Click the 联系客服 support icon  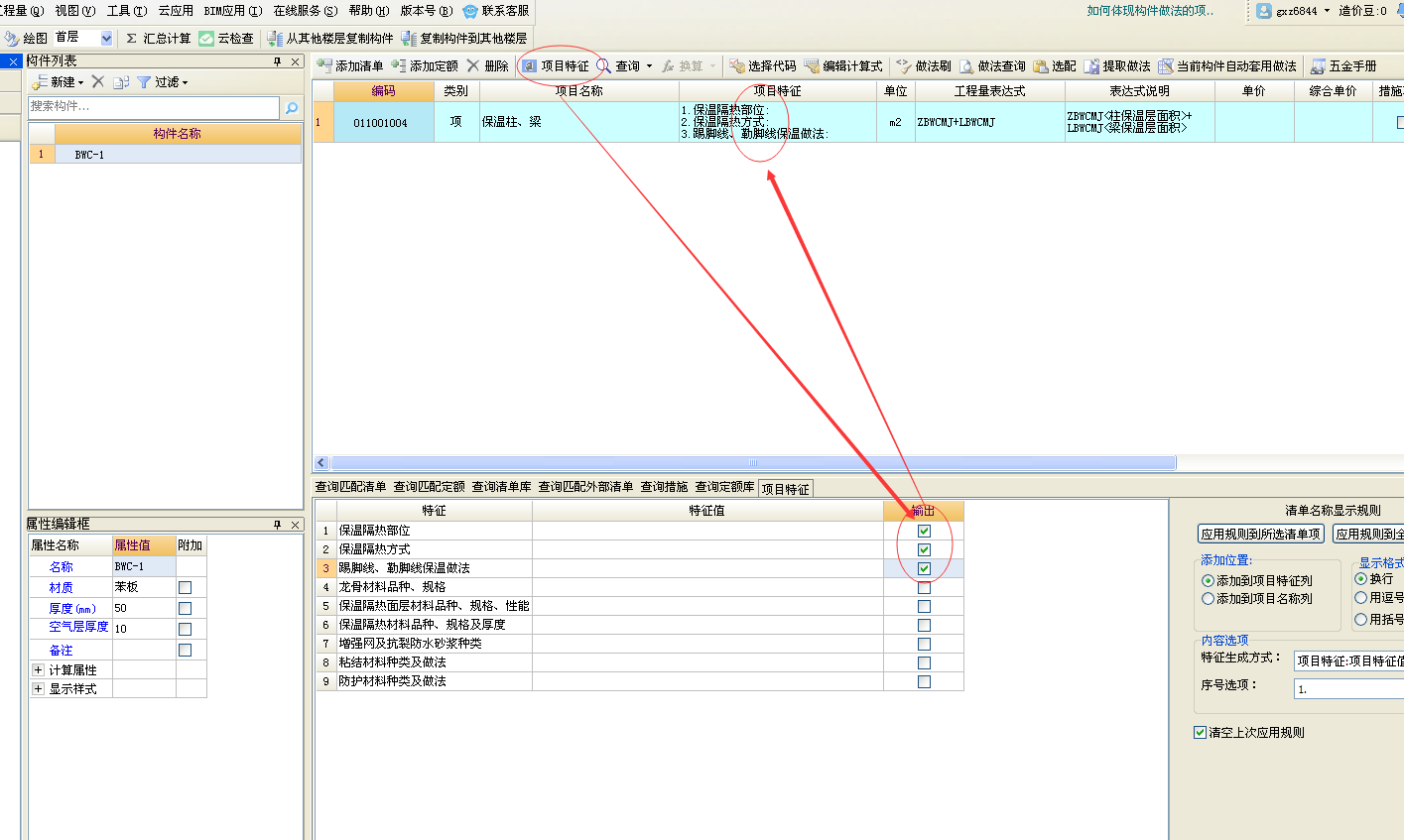[x=470, y=11]
